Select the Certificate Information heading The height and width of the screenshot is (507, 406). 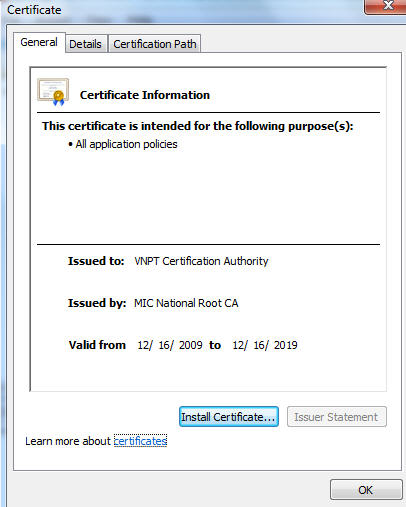tap(145, 95)
